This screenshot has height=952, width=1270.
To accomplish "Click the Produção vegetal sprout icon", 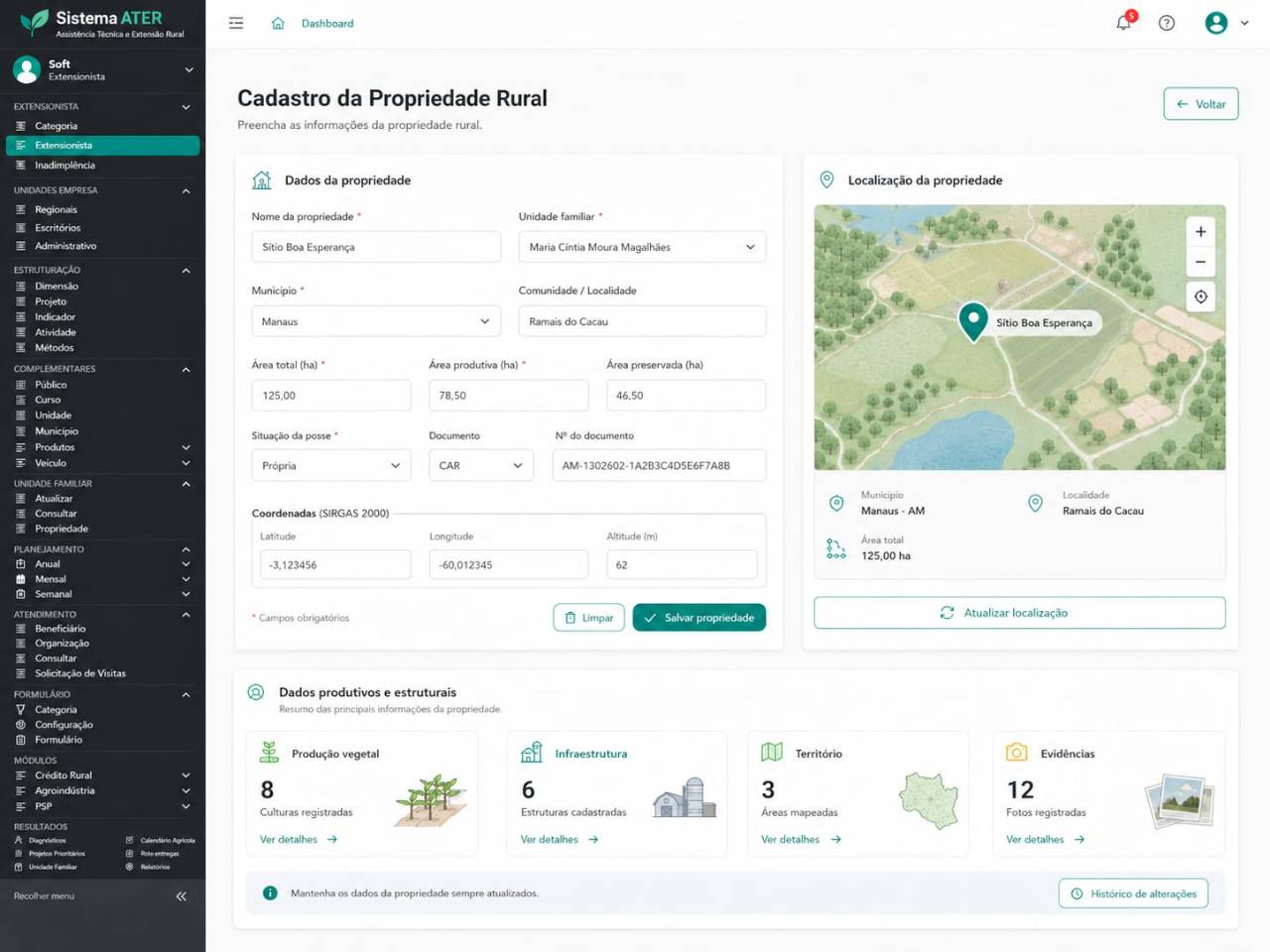I will pyautogui.click(x=269, y=753).
